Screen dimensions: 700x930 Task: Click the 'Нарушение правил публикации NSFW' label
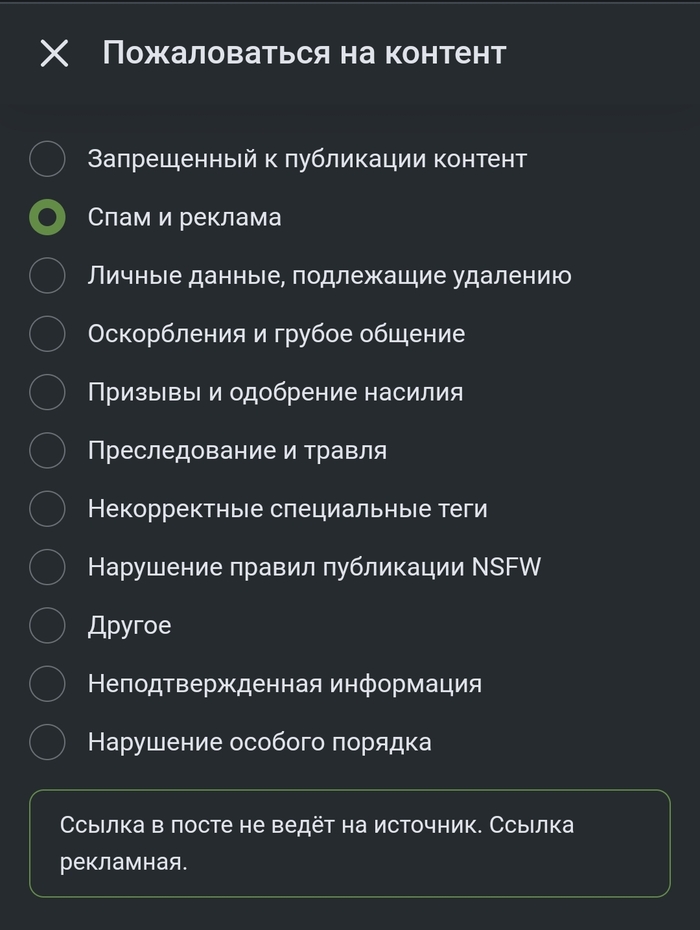pyautogui.click(x=314, y=567)
